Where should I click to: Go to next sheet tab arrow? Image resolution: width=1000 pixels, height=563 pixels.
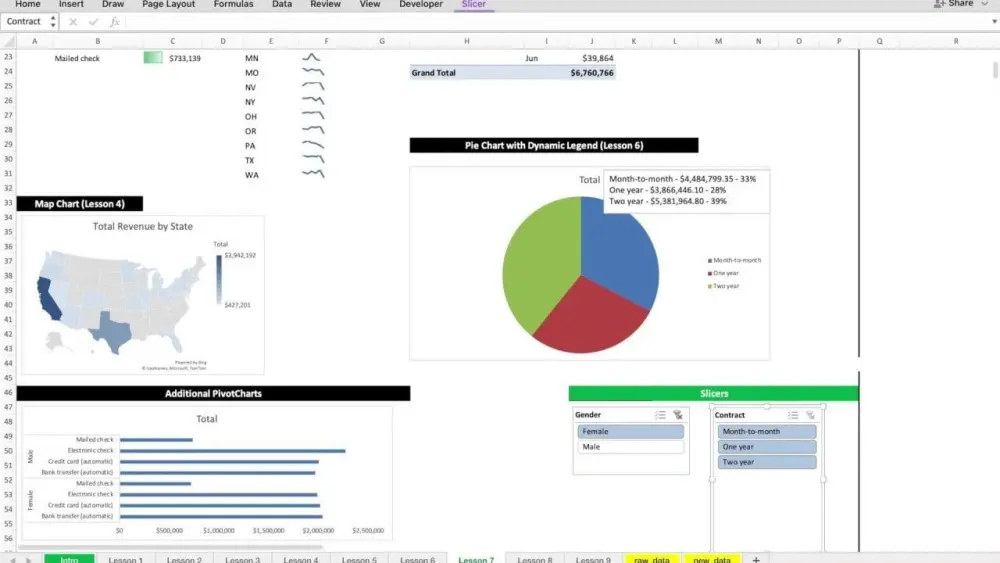pos(28,560)
